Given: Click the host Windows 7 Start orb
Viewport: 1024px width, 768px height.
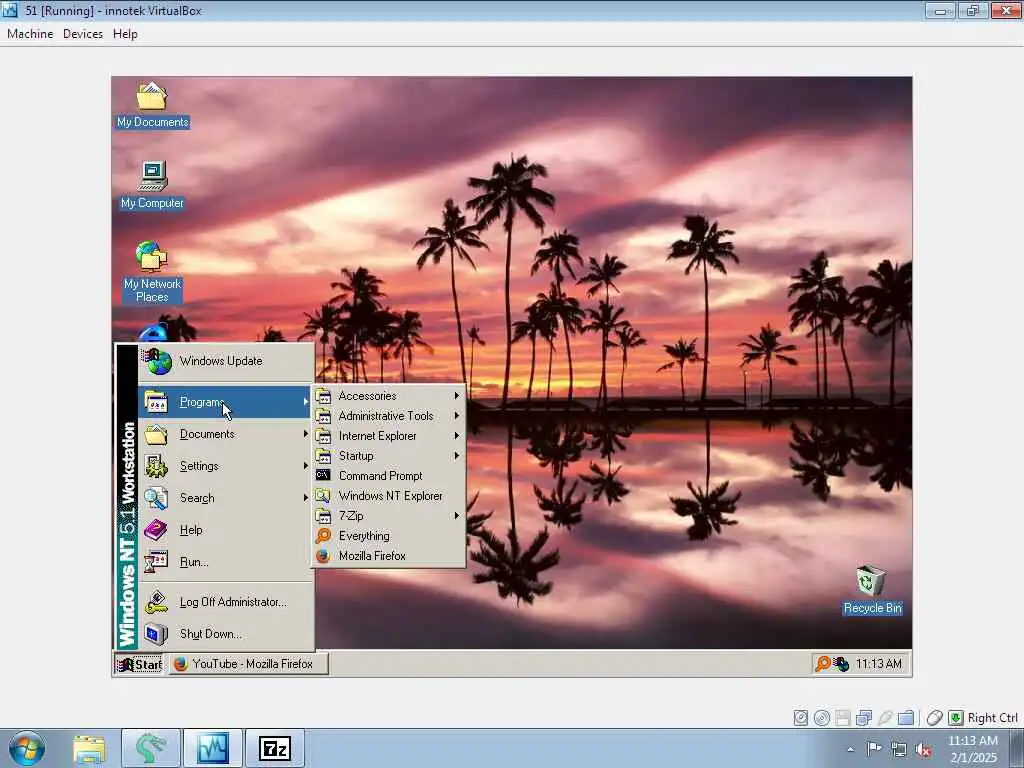Looking at the screenshot, I should coord(27,748).
